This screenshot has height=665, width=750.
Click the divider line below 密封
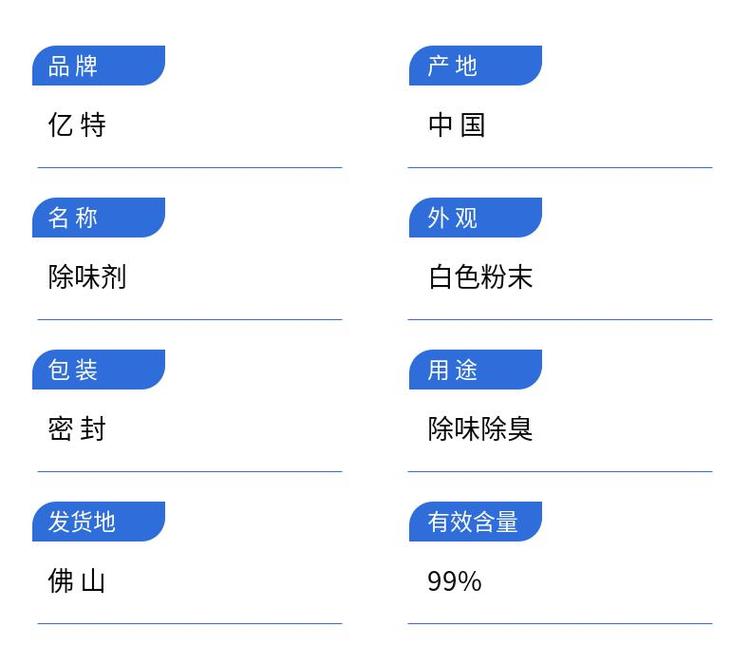coord(190,471)
